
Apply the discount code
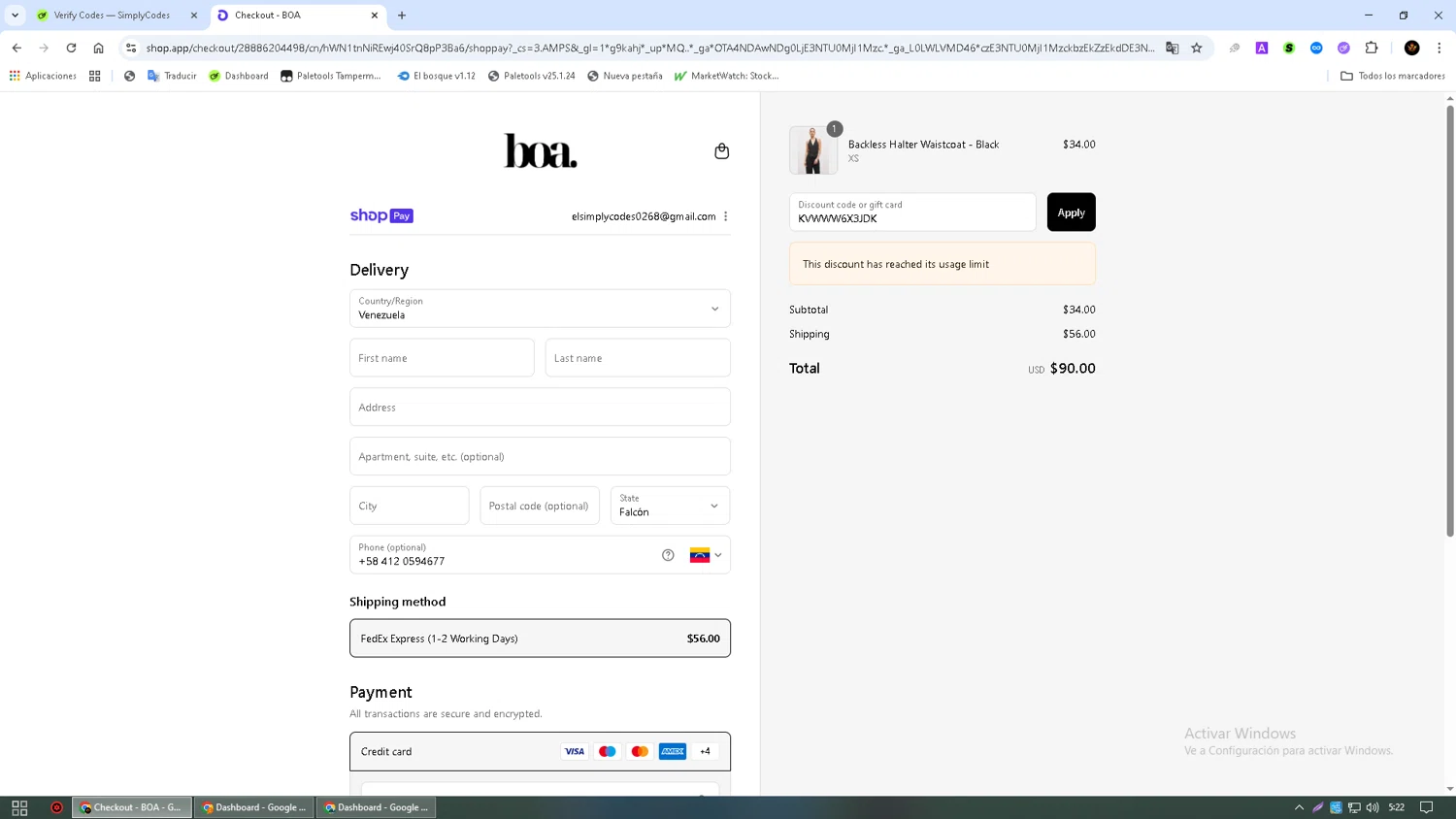click(x=1071, y=213)
